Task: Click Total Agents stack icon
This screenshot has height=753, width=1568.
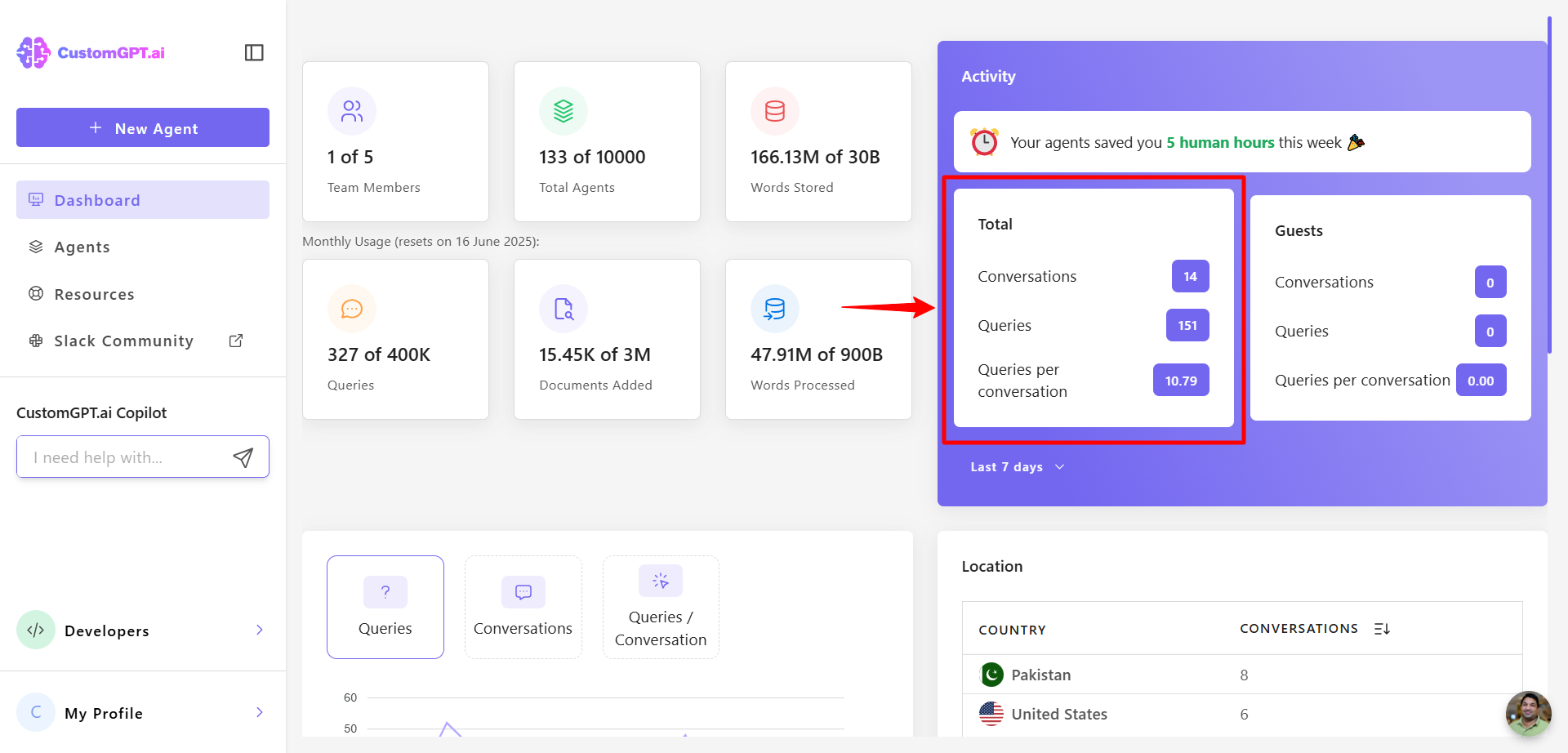Action: point(563,111)
